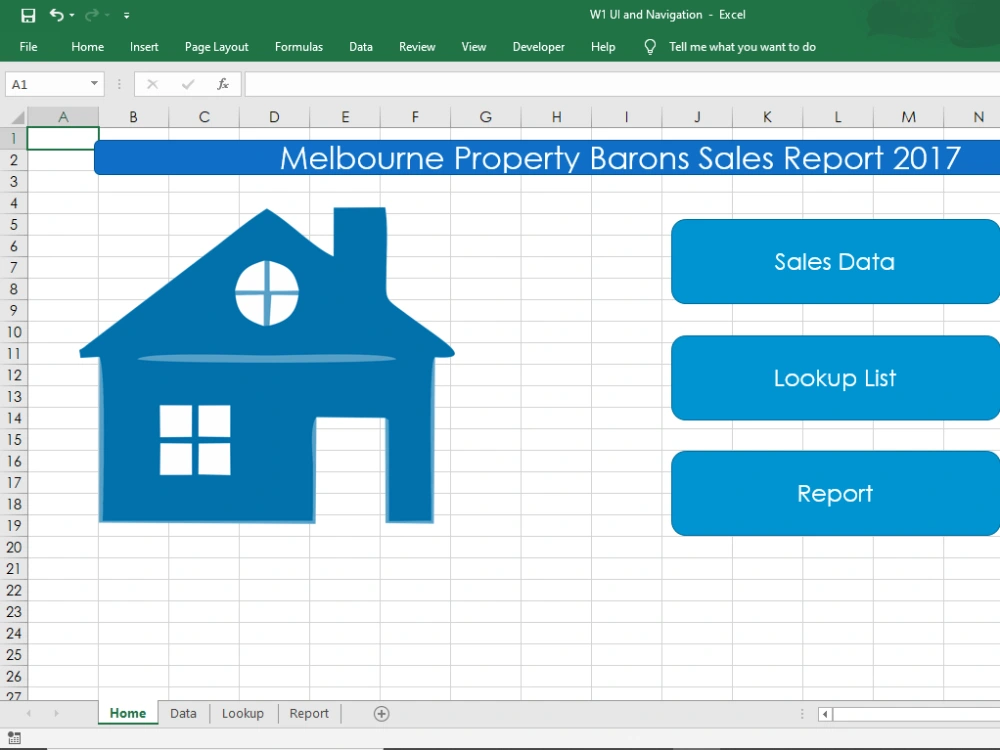Open the File menu
The width and height of the screenshot is (1000, 750).
click(x=28, y=47)
